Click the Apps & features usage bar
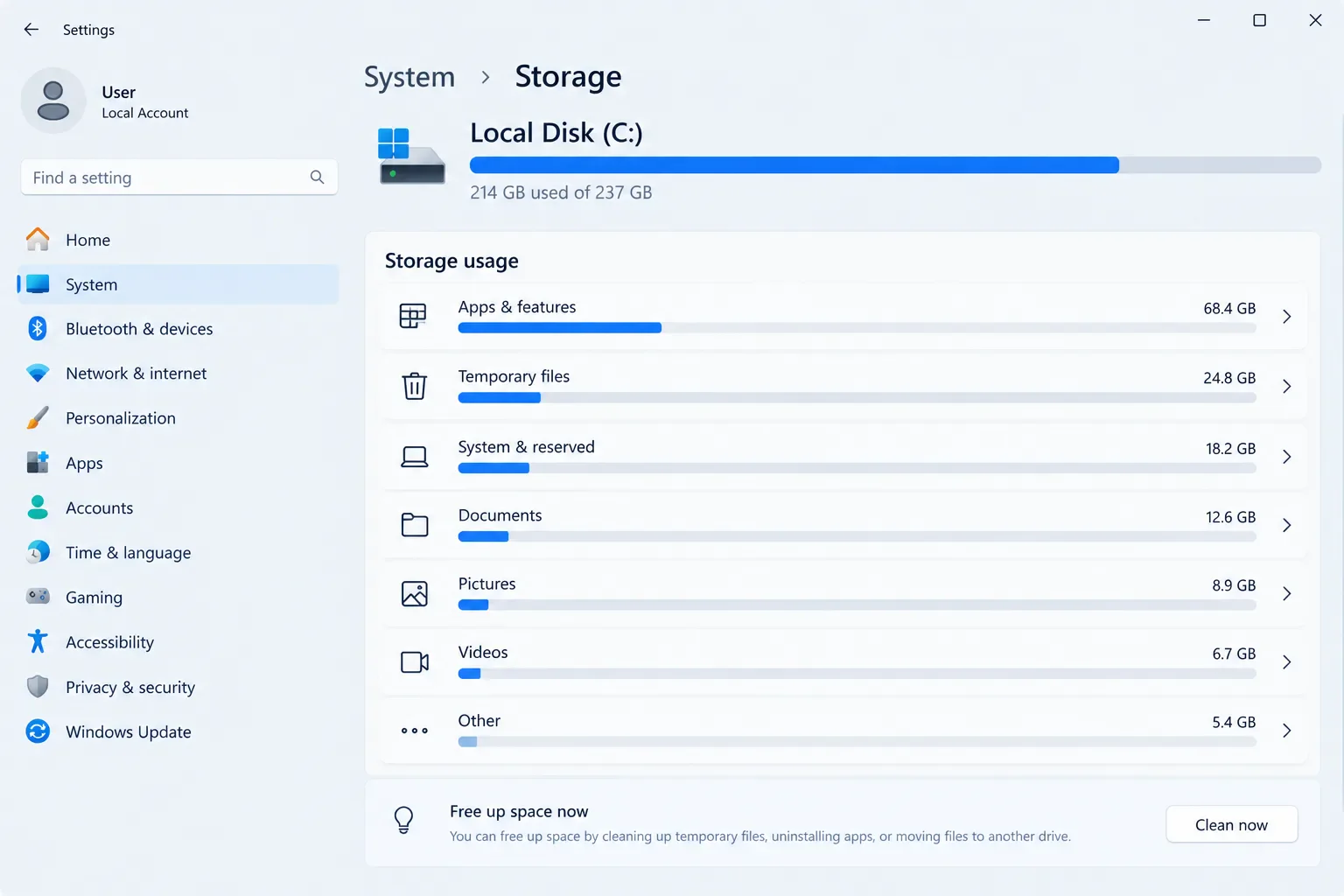 (857, 328)
